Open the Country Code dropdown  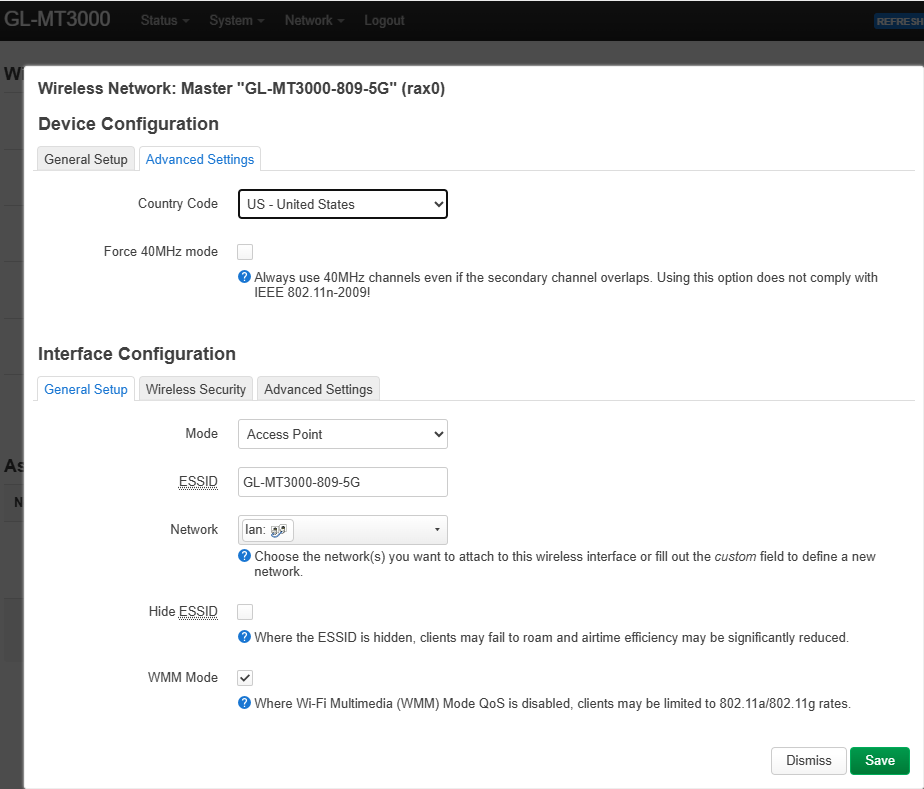pos(342,204)
